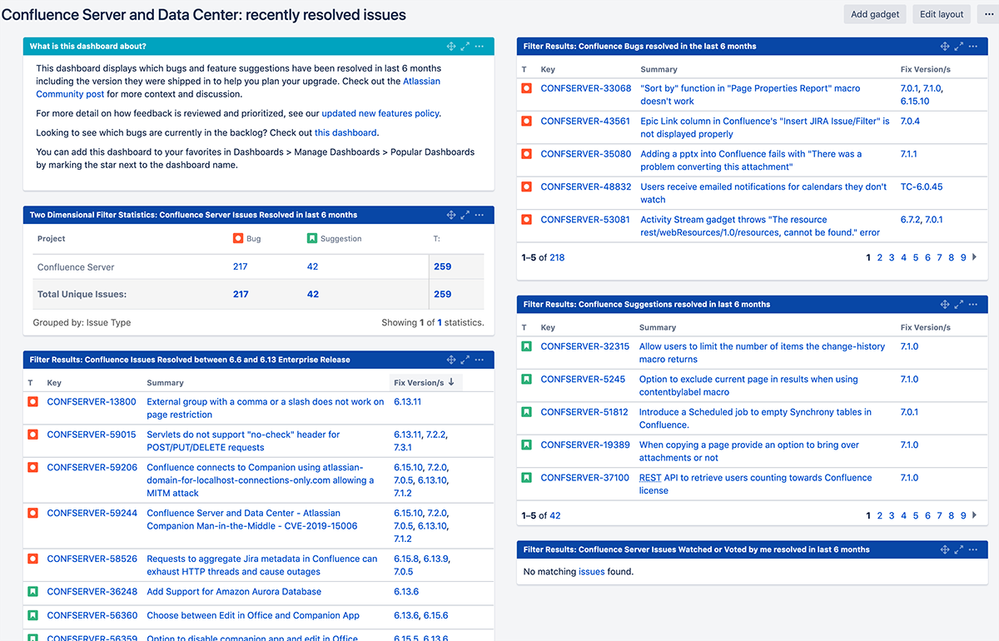This screenshot has width=999, height=641.
Task: Click next-page arrow in Confluence Bugs pagination
Action: 974,257
